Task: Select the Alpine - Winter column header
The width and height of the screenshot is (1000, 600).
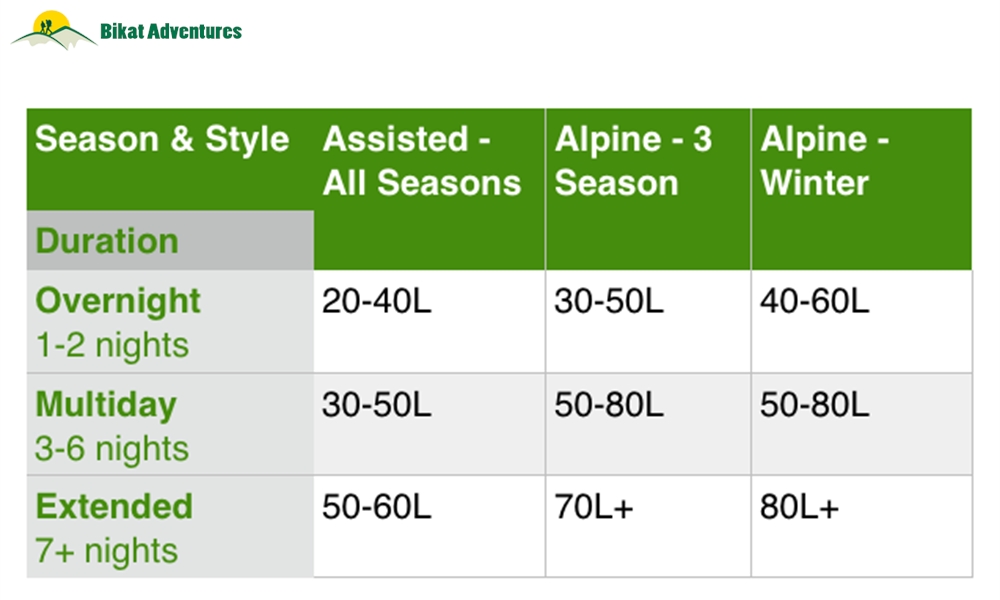Action: pos(862,189)
